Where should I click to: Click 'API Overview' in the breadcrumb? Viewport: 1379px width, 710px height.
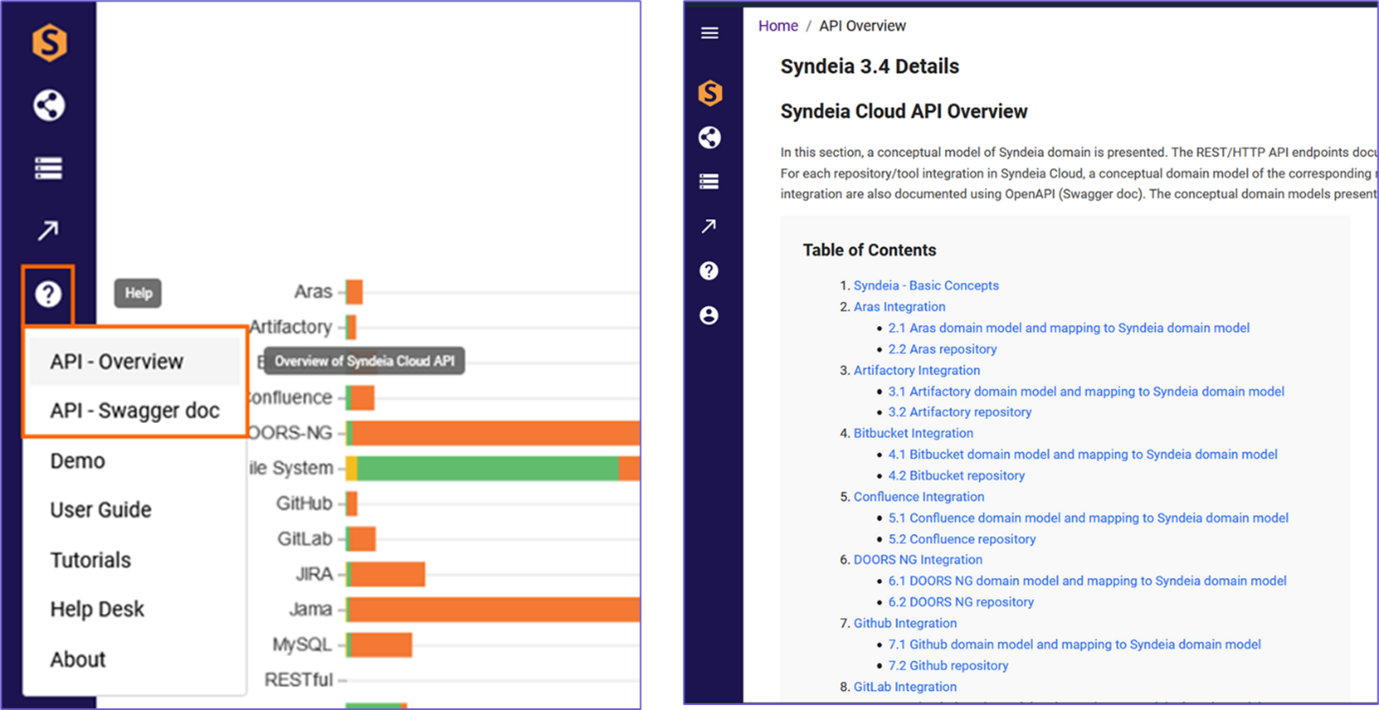coord(863,26)
